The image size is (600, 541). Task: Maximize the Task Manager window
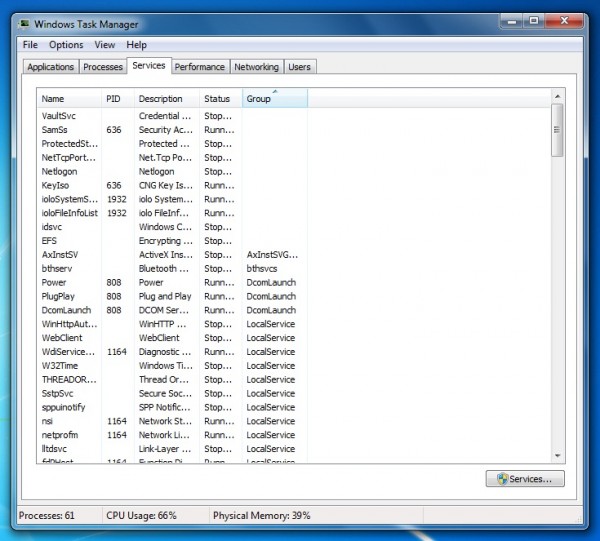pyautogui.click(x=534, y=21)
